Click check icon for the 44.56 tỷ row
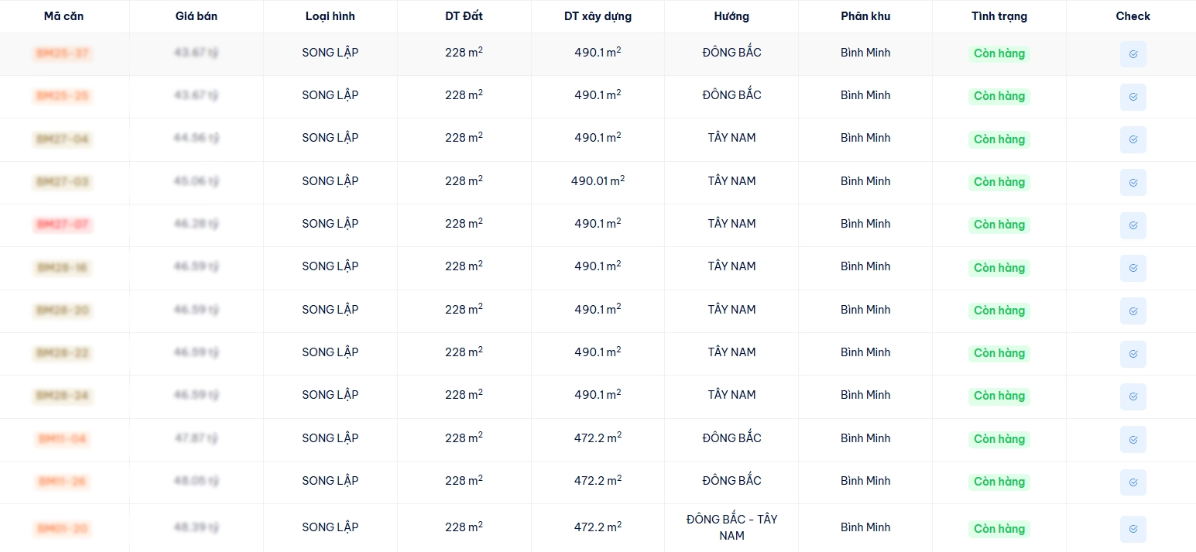Screen dimensions: 1196x552 pyautogui.click(x=1133, y=139)
